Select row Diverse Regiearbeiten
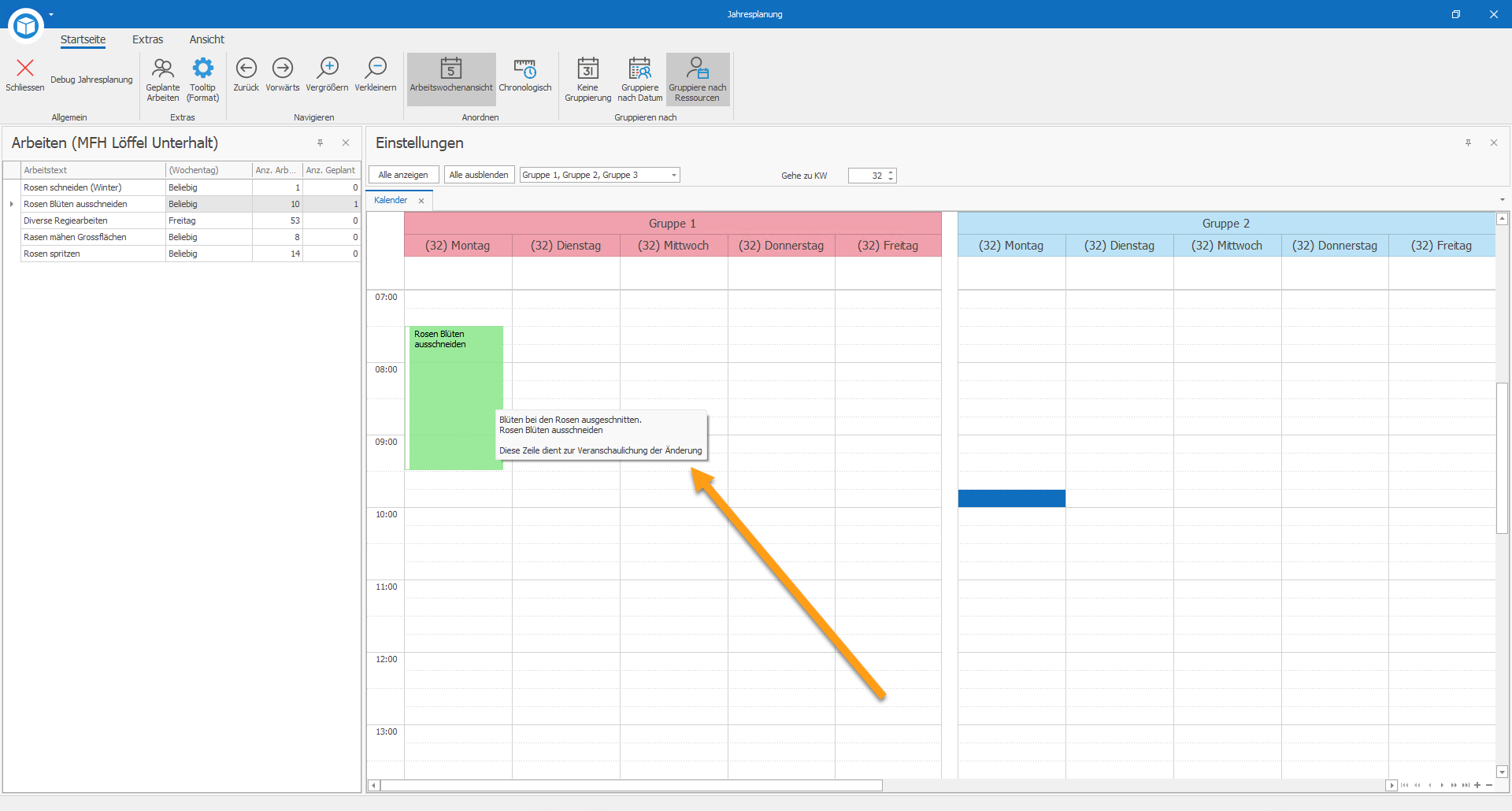Screen dimensions: 1512x811 [182, 220]
